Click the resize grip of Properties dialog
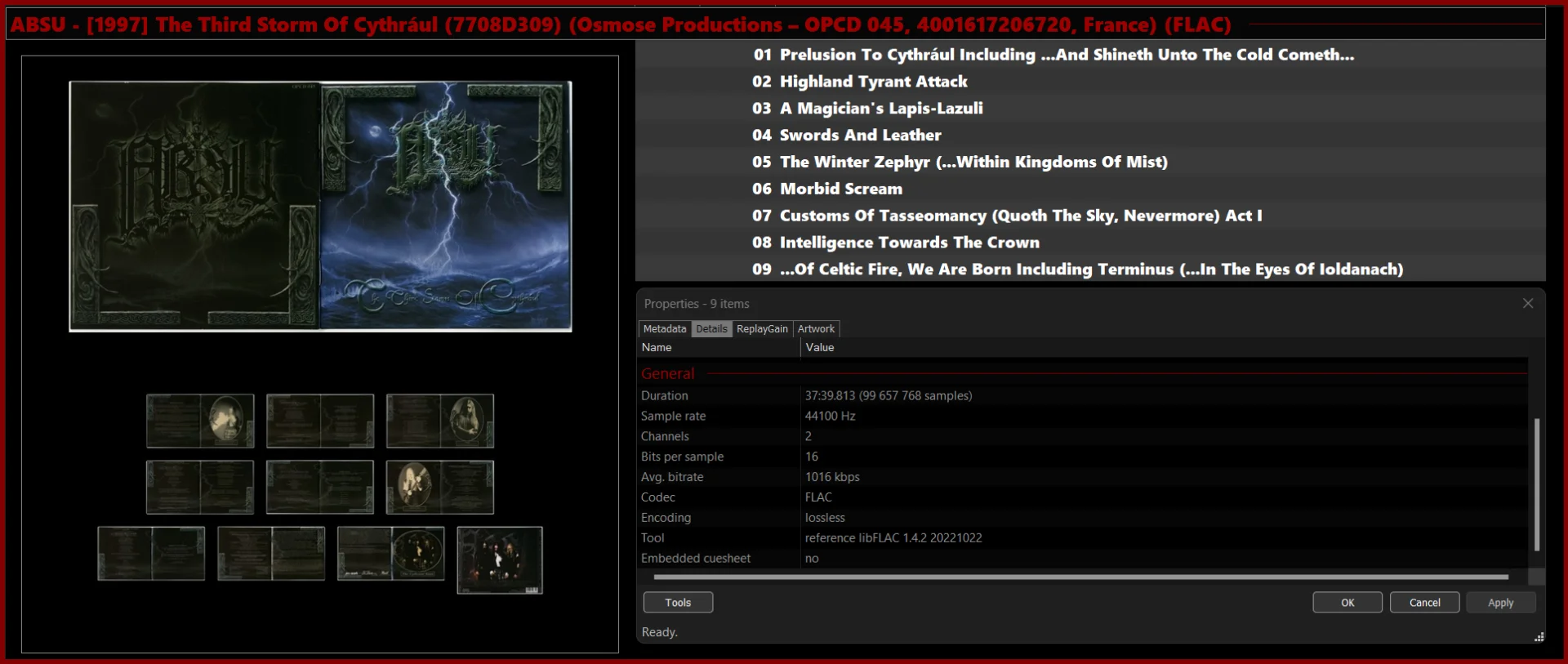1568x664 pixels. [x=1539, y=636]
